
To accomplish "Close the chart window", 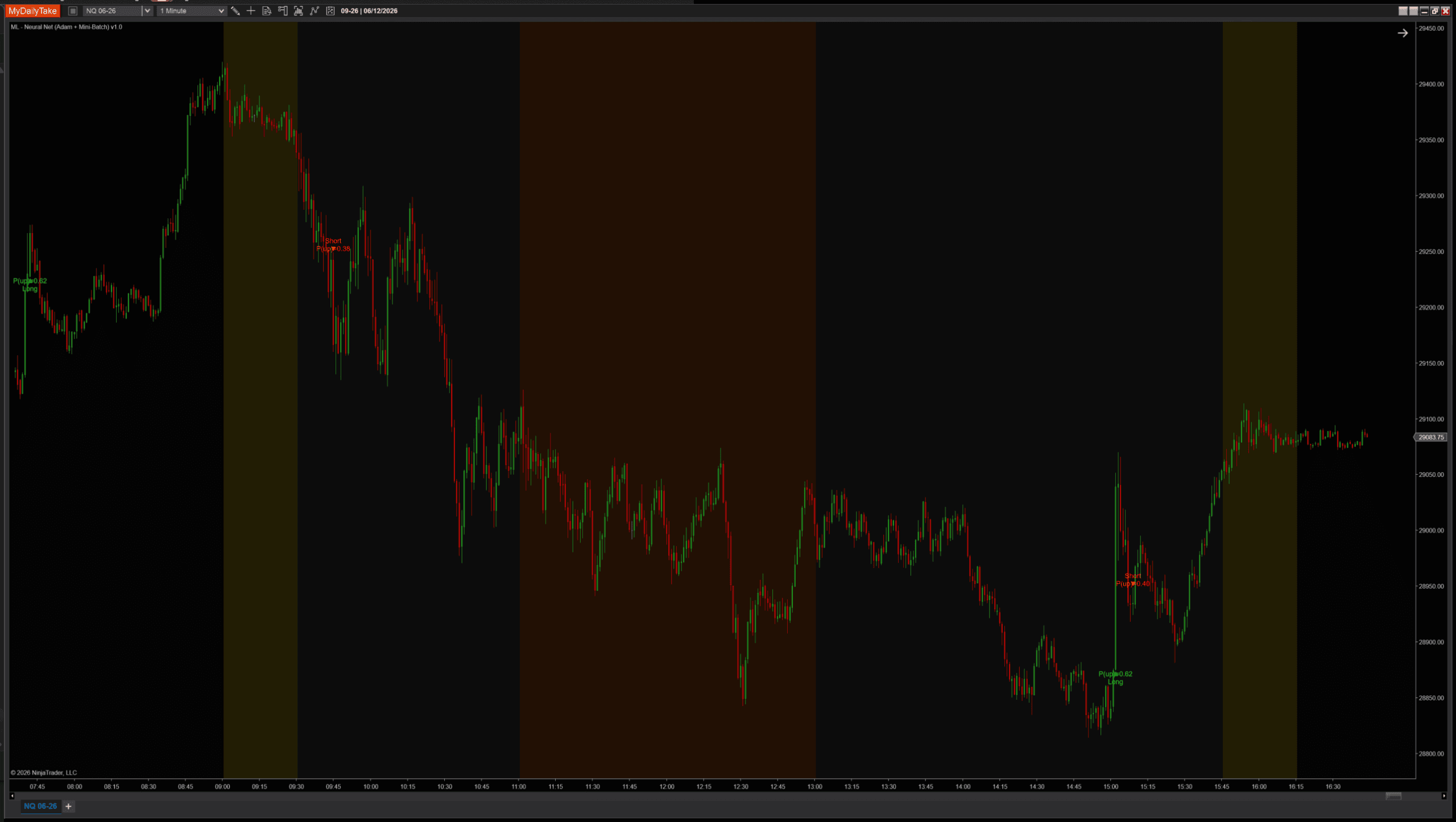I will pos(1445,11).
